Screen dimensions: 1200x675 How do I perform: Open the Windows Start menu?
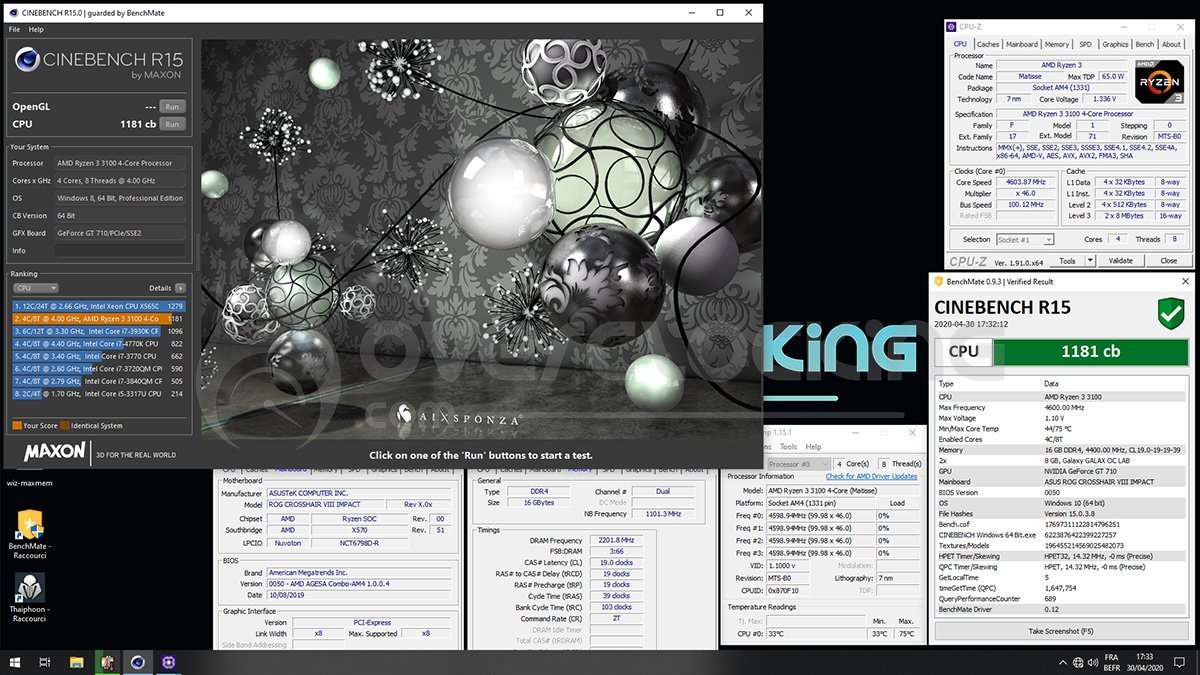click(x=13, y=661)
